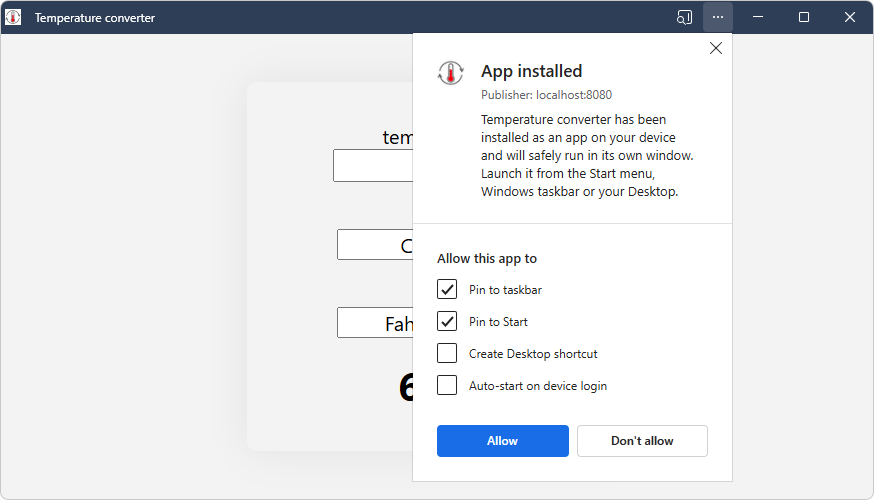This screenshot has height=500, width=874.
Task: Close the App installed popup
Action: click(x=716, y=48)
